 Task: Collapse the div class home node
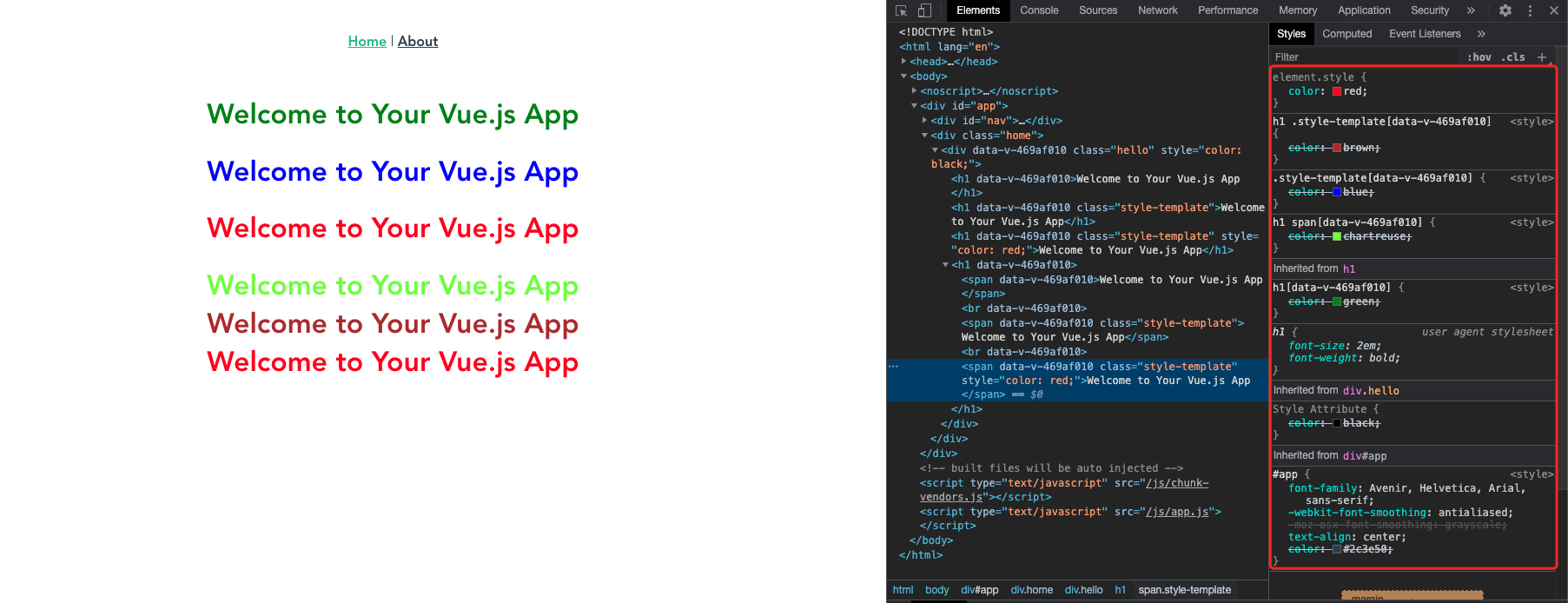coord(924,136)
